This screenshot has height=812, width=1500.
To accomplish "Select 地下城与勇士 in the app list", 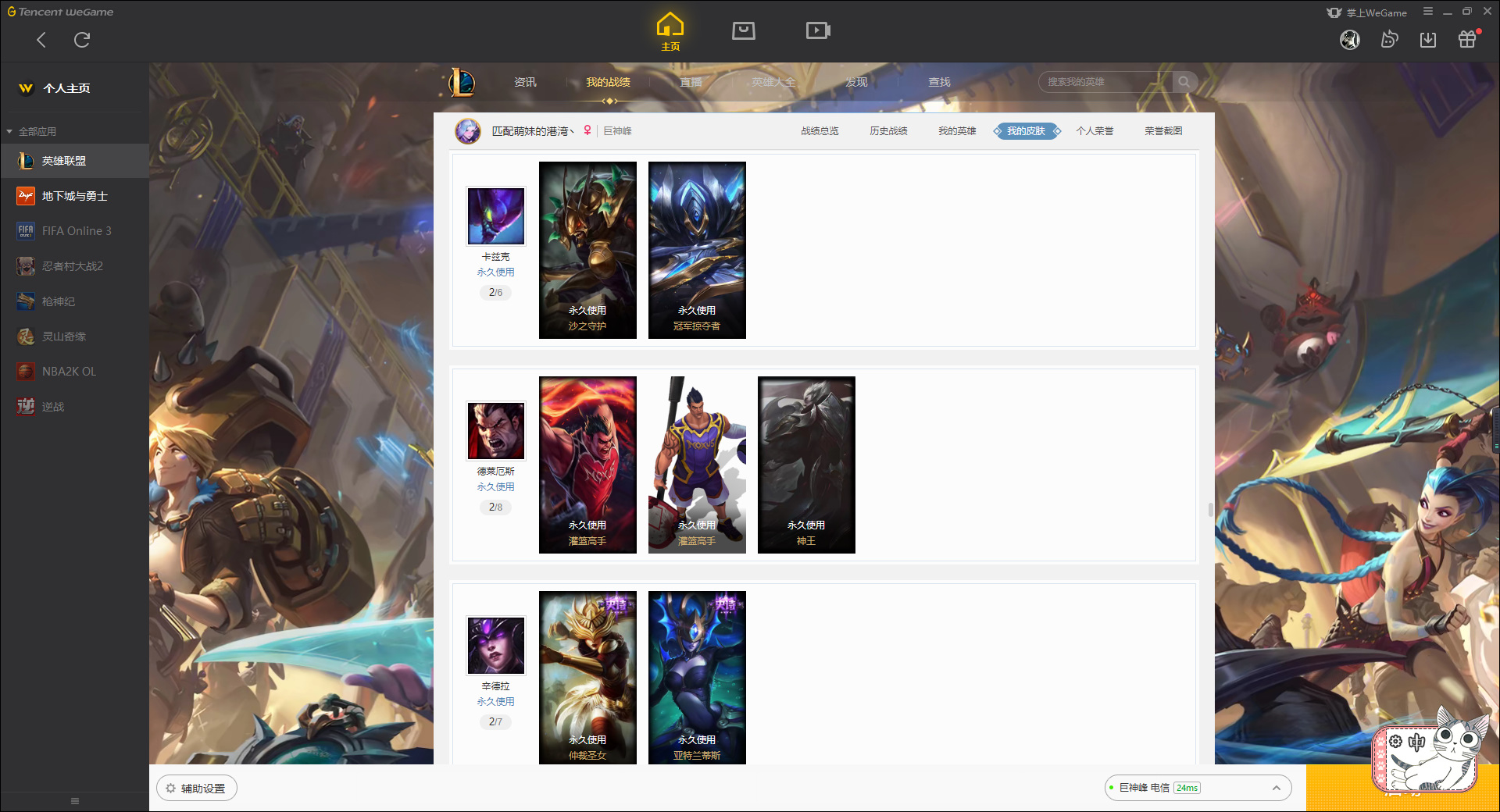I will [74, 196].
